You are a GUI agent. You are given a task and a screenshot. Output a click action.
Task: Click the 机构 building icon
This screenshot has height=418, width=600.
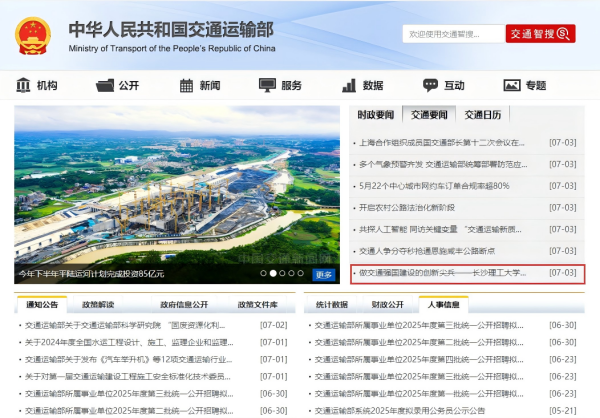pos(23,86)
